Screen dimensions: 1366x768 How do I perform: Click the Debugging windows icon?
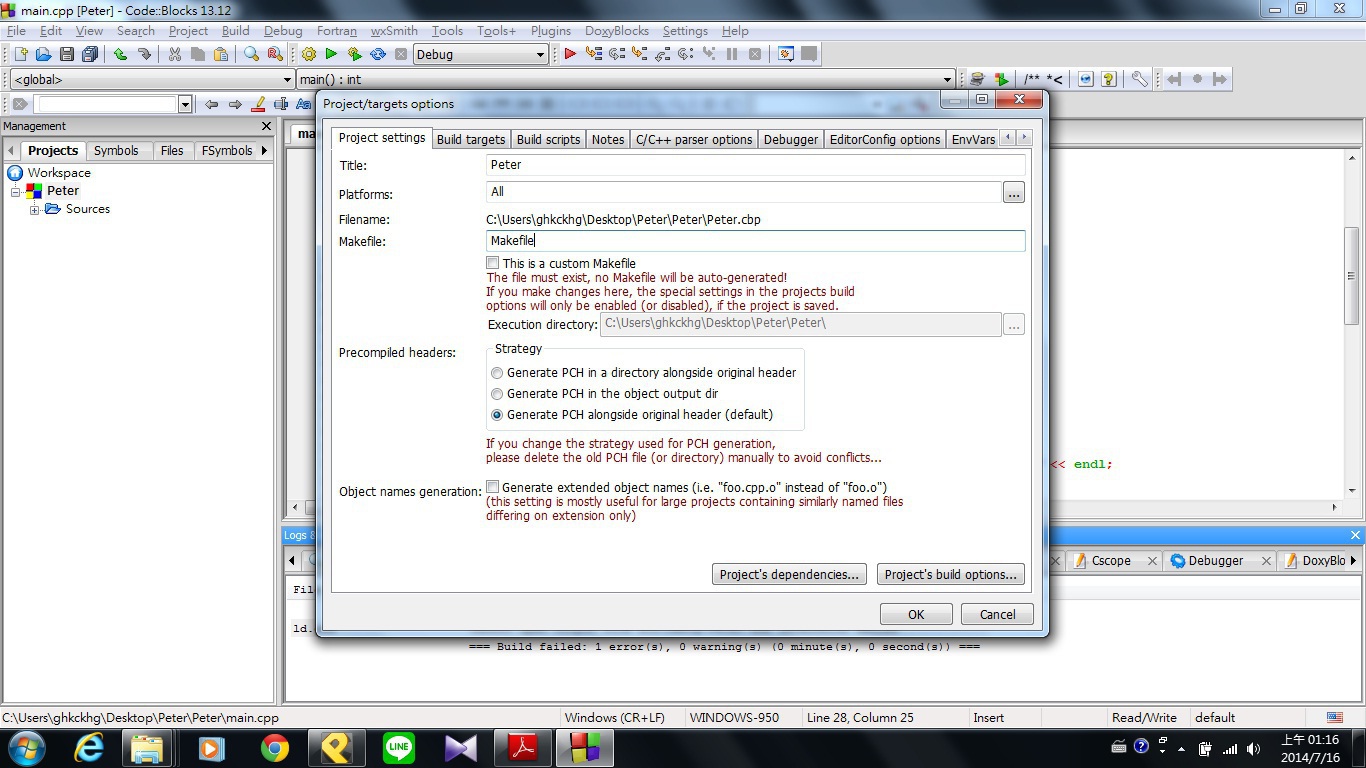coord(786,54)
